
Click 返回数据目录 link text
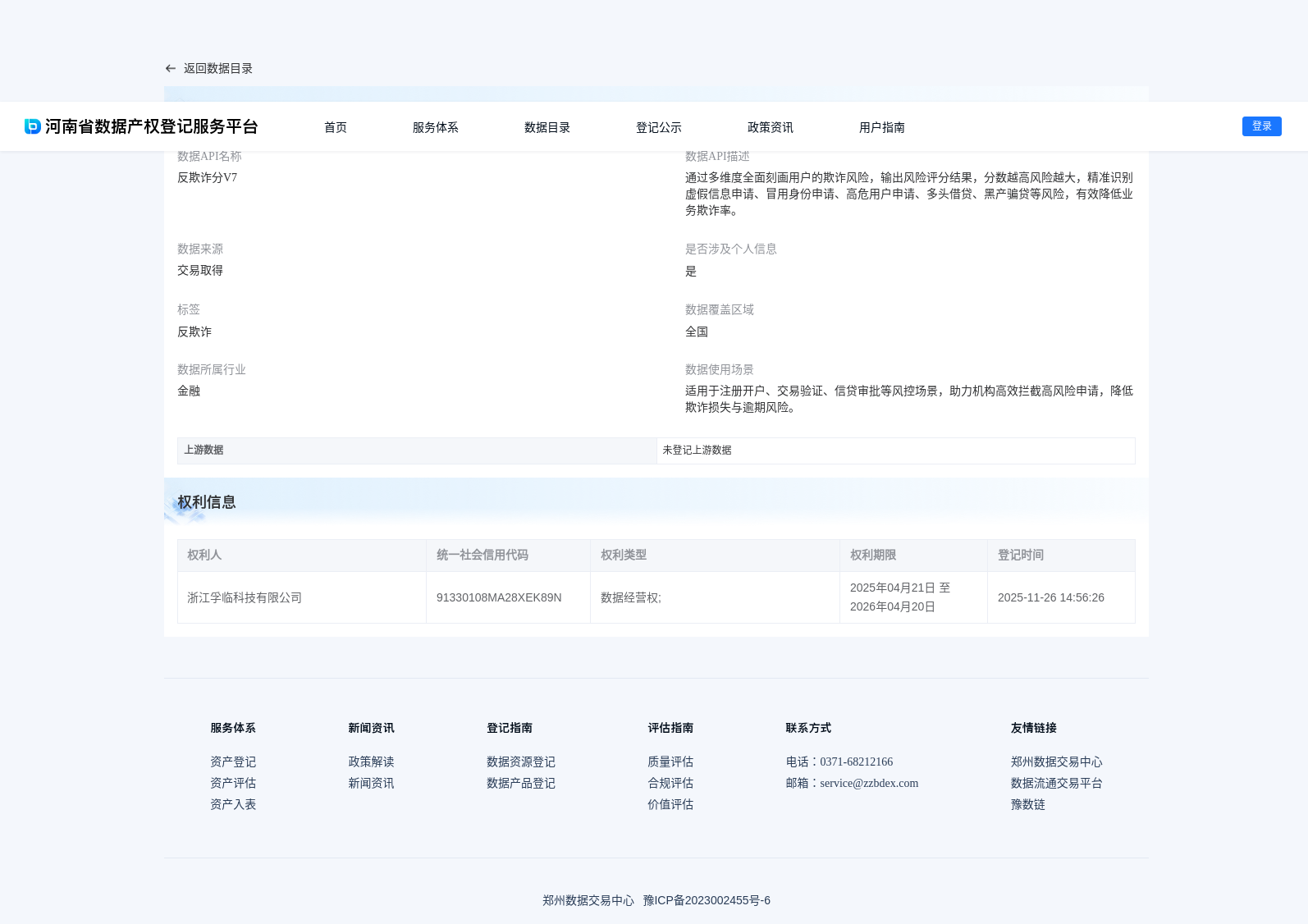(x=218, y=69)
